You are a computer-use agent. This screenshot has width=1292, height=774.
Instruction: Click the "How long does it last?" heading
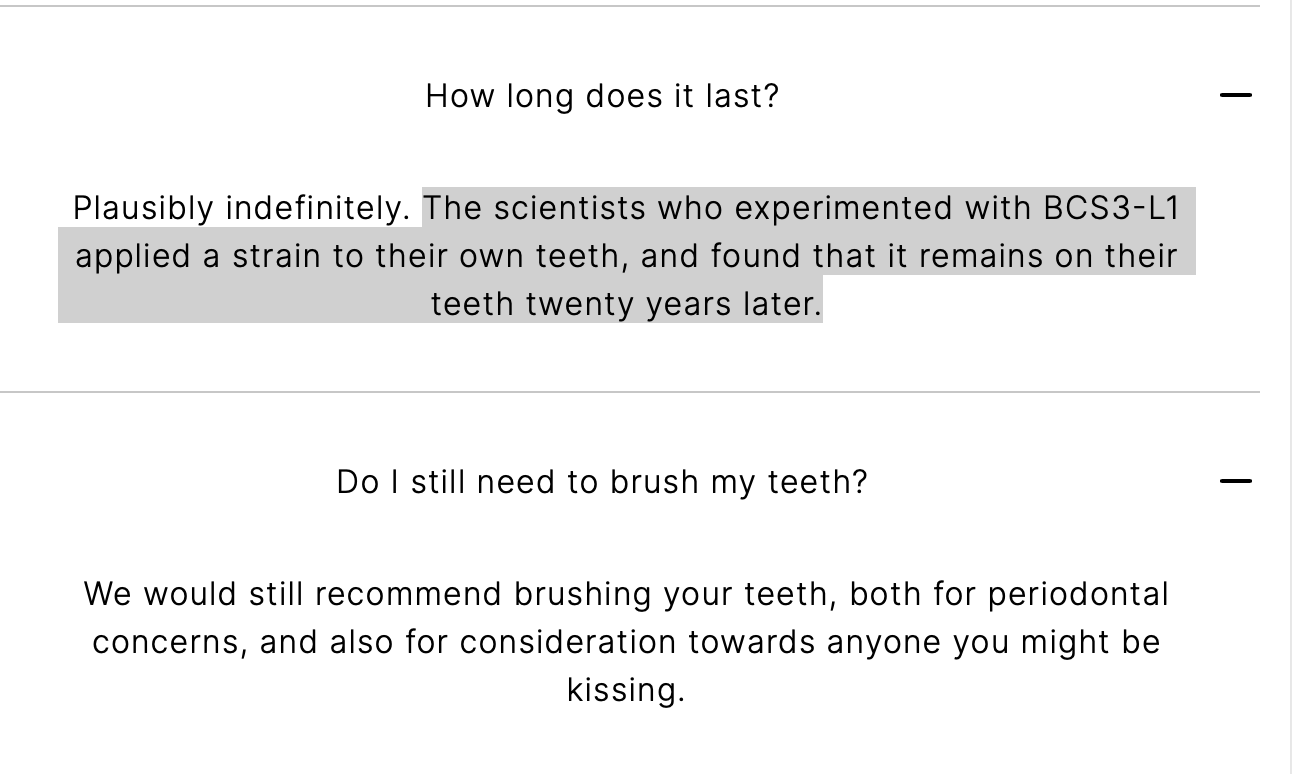[601, 96]
